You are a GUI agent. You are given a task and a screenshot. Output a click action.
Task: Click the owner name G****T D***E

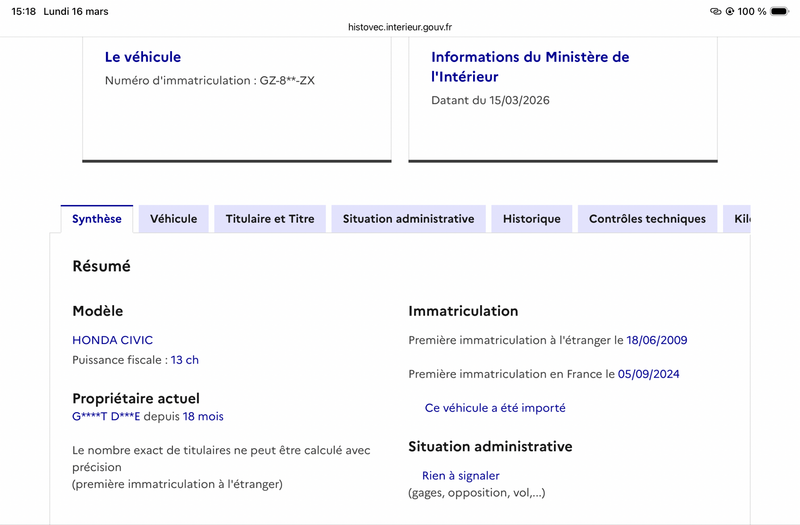[106, 416]
